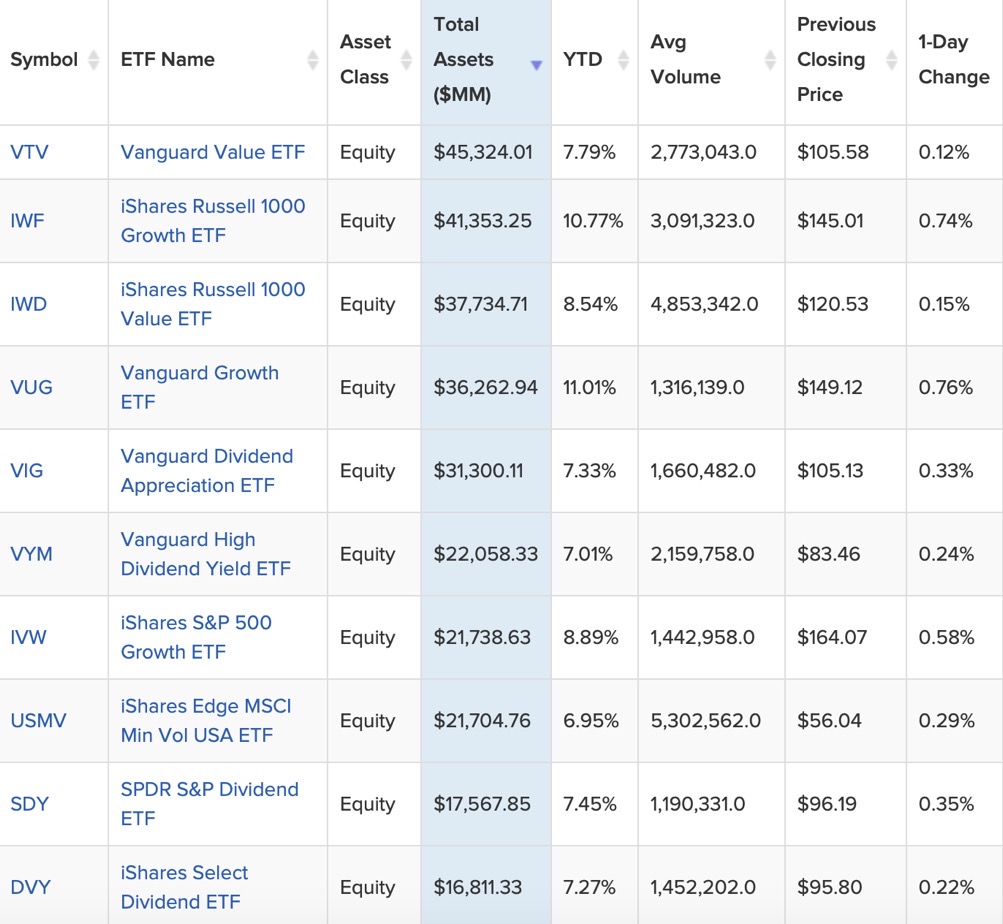This screenshot has height=924, width=1003.
Task: Open Vanguard Value ETF page
Action: point(213,152)
